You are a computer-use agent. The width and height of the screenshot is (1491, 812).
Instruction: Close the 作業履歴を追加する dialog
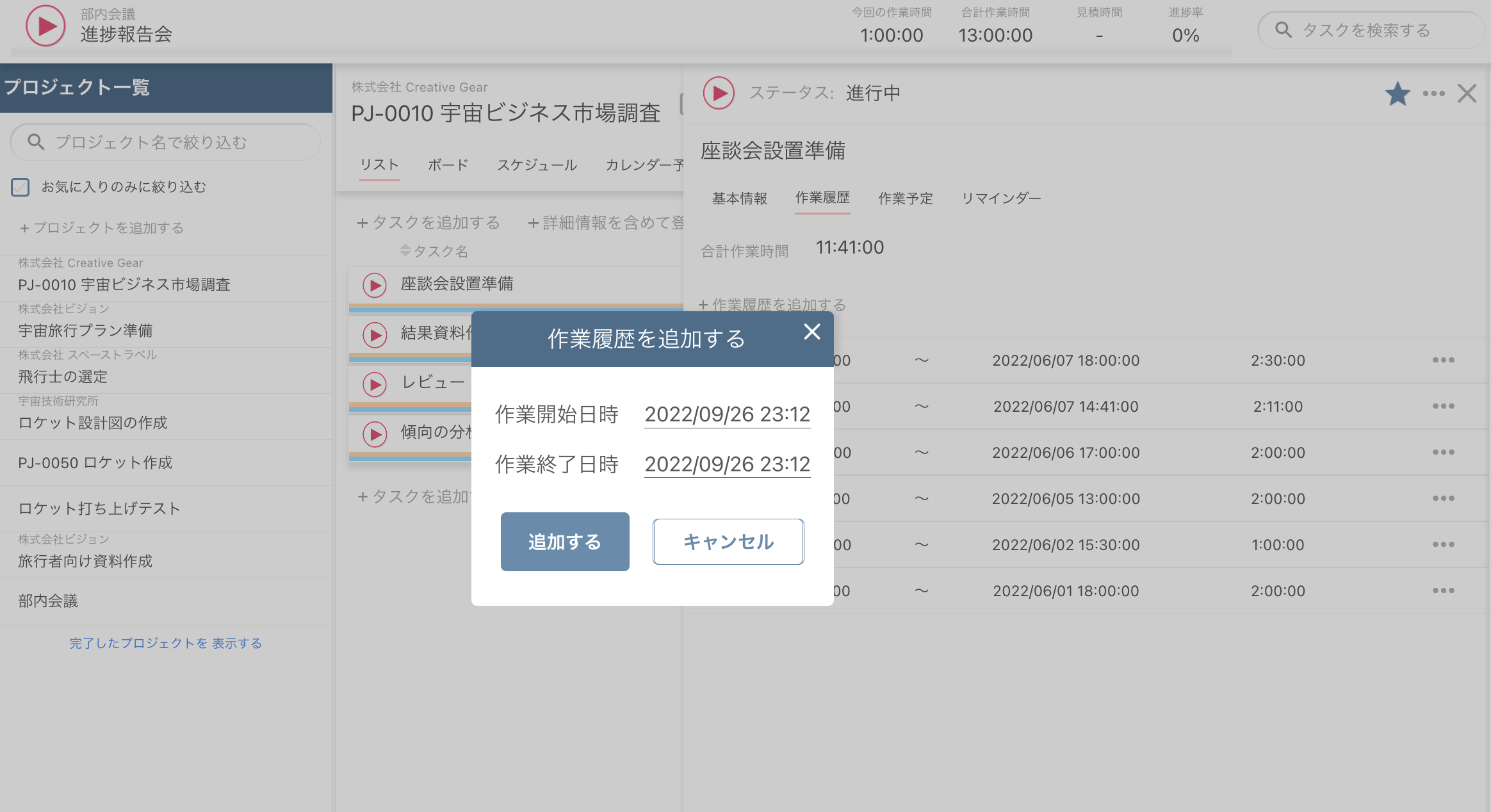[x=812, y=332]
